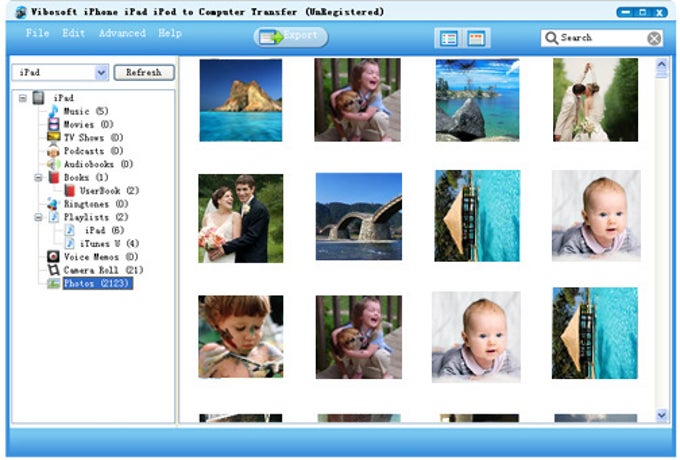680x460 pixels.
Task: Click the Camera Roll icon
Action: (x=53, y=270)
